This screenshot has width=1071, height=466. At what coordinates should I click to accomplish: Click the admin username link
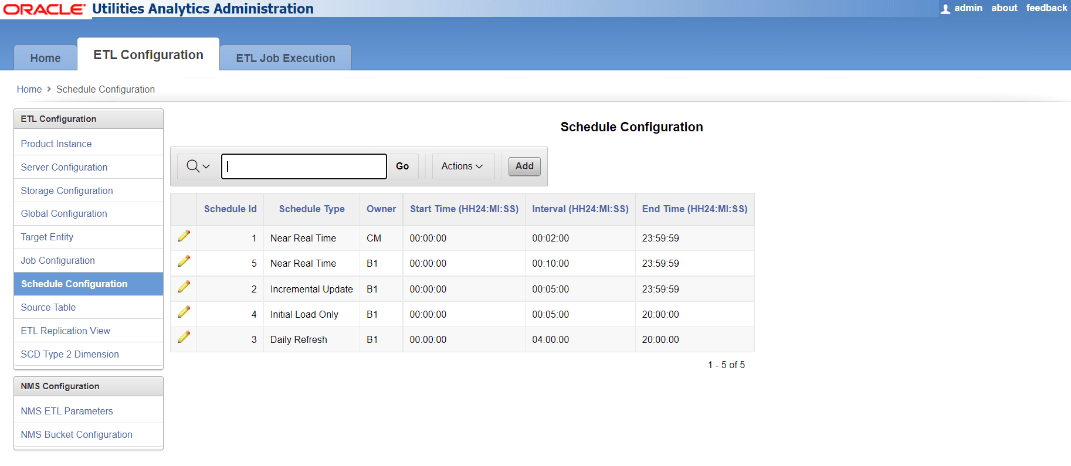point(969,8)
